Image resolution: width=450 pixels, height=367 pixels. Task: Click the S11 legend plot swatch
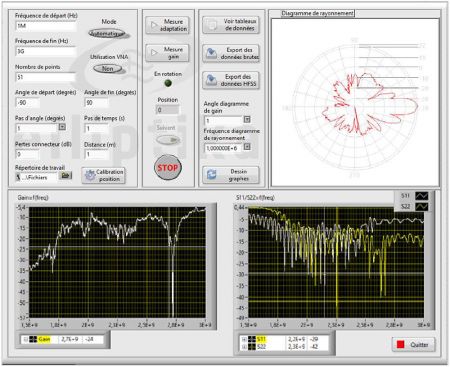click(421, 196)
